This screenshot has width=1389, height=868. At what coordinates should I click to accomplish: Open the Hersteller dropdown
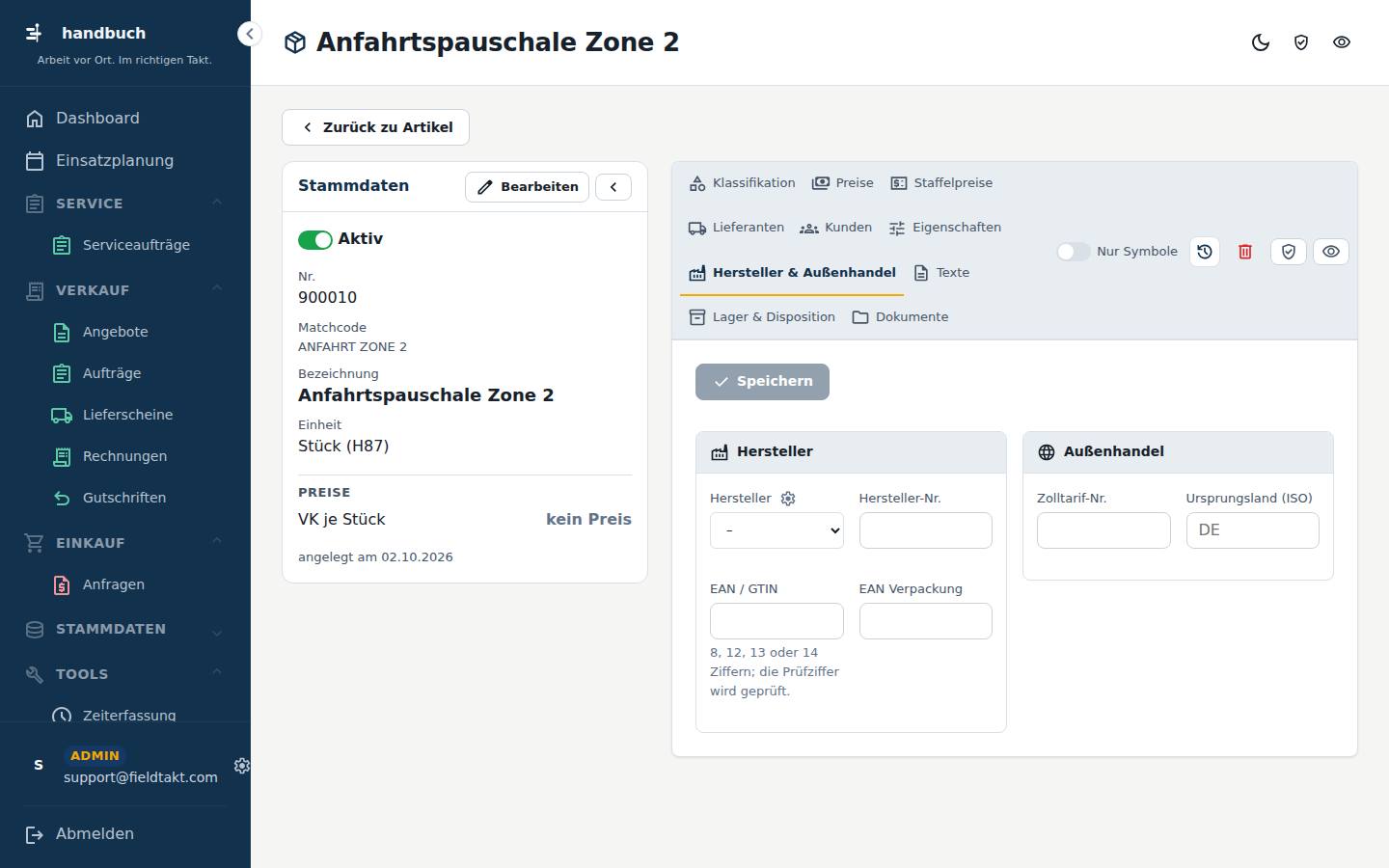tap(776, 530)
